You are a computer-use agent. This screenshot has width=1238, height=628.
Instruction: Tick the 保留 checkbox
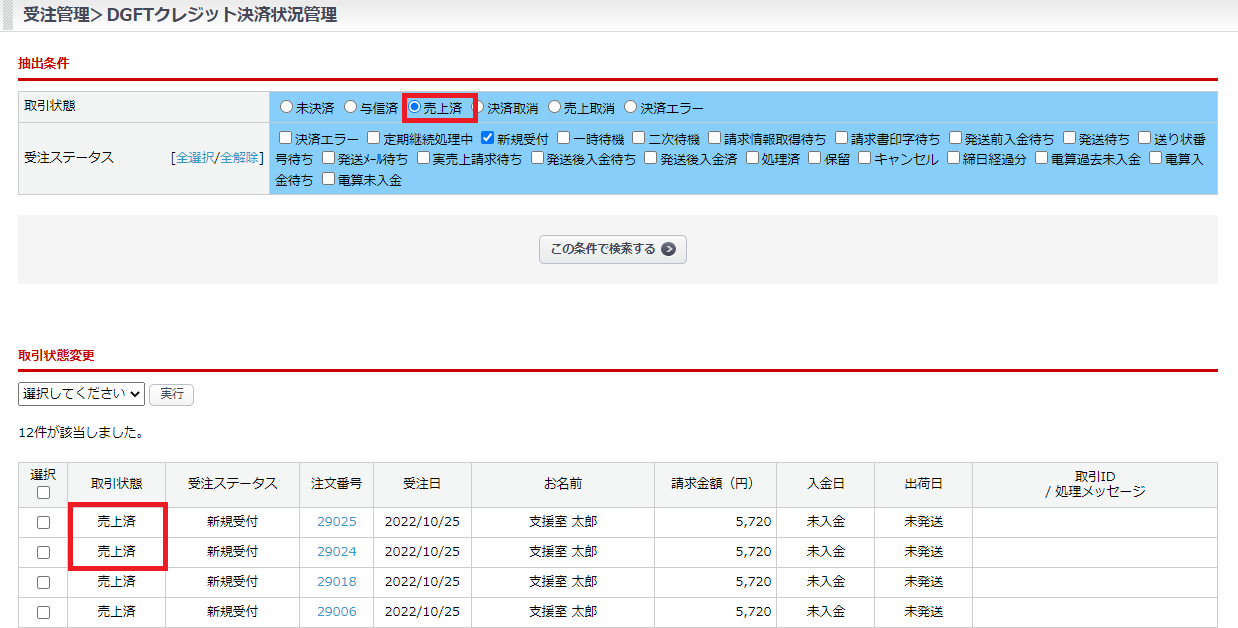pos(815,158)
